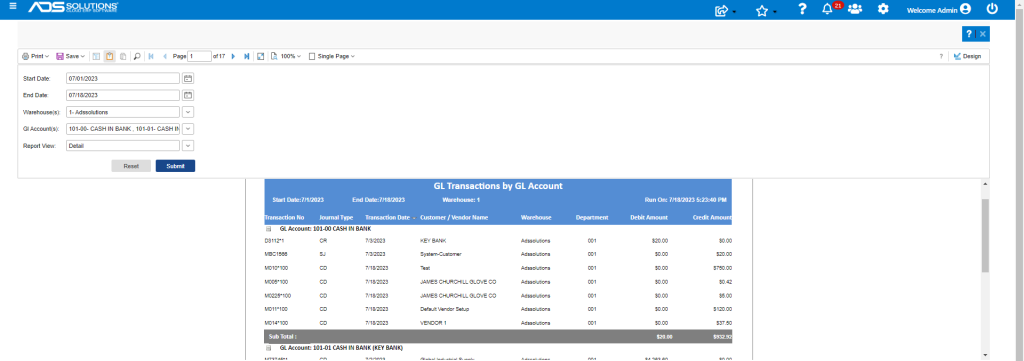Click the VENDOR 1 cell
1024x361 pixels.
pyautogui.click(x=433, y=323)
